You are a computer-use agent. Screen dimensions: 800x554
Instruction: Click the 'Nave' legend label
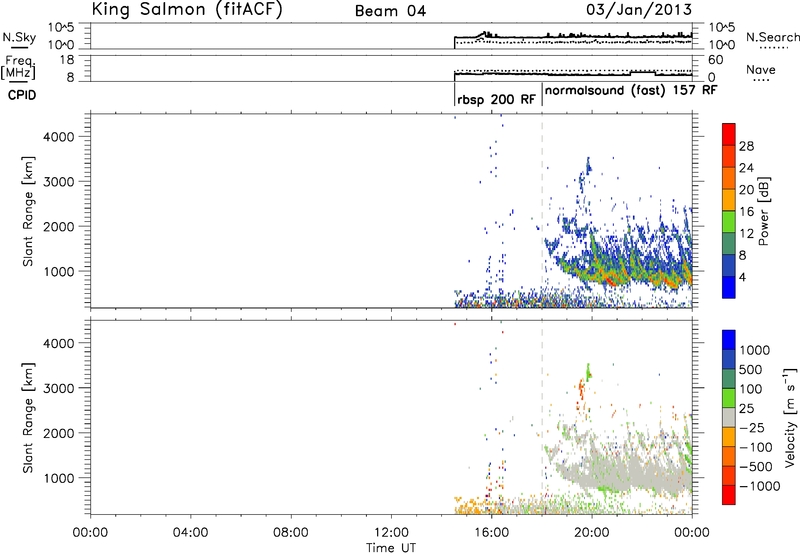(x=761, y=69)
